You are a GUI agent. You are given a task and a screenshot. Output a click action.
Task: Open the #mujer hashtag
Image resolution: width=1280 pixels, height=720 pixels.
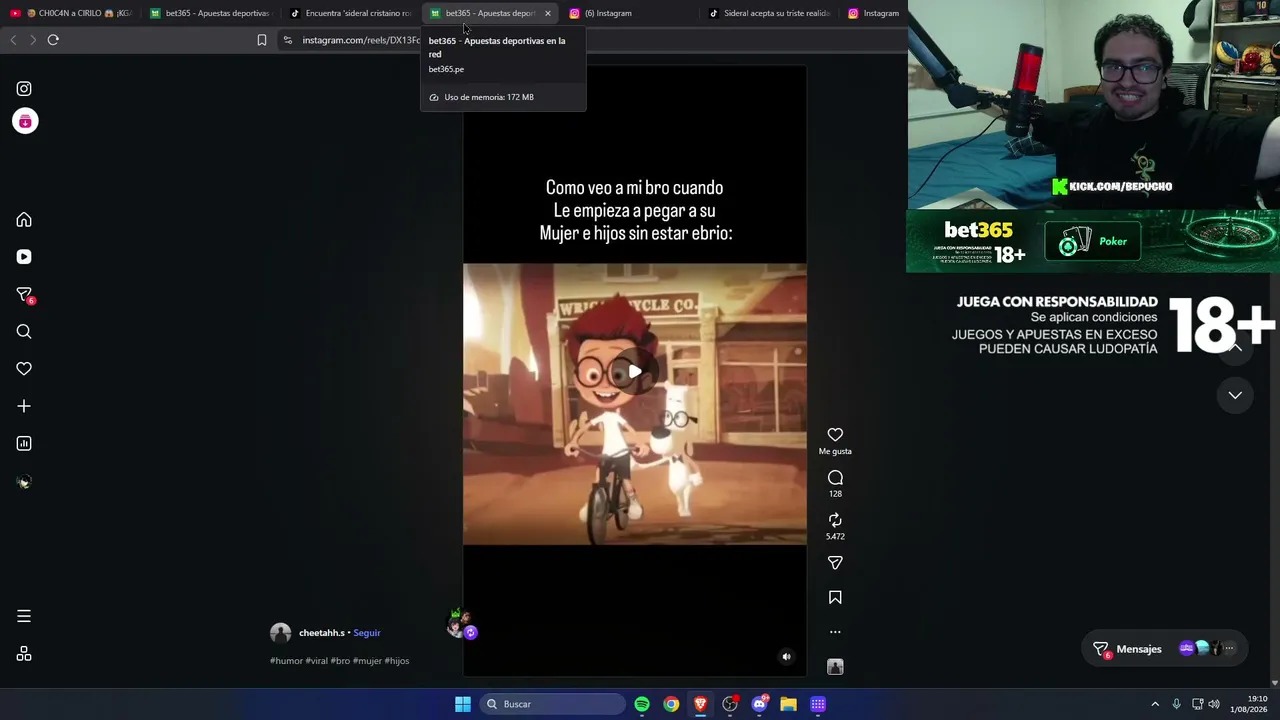pos(367,661)
